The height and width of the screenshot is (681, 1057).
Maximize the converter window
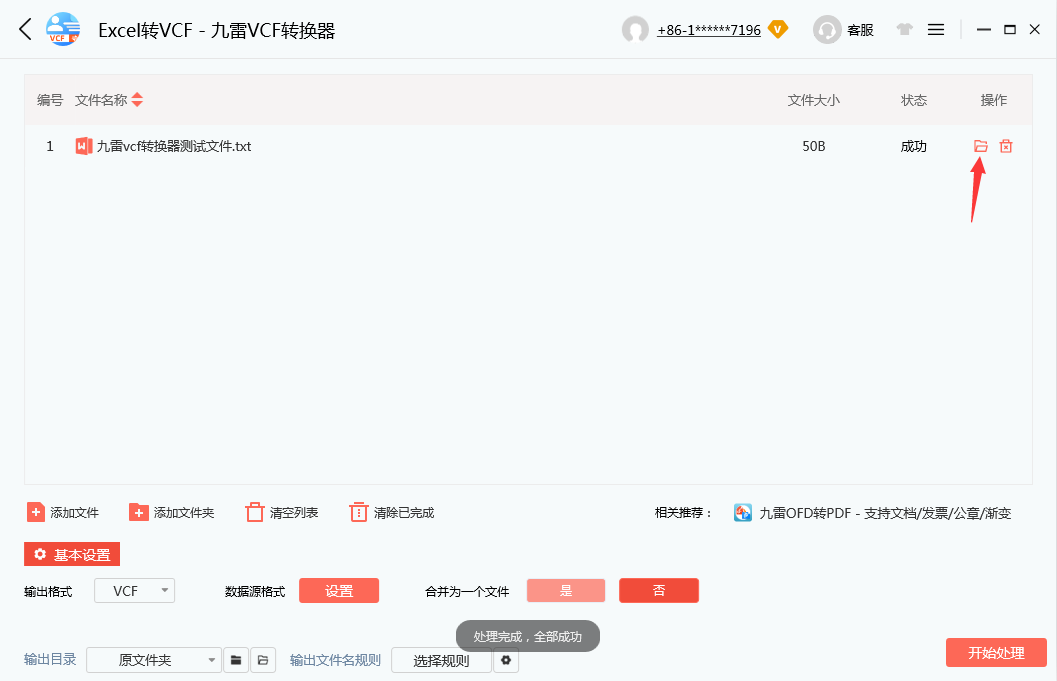1010,30
